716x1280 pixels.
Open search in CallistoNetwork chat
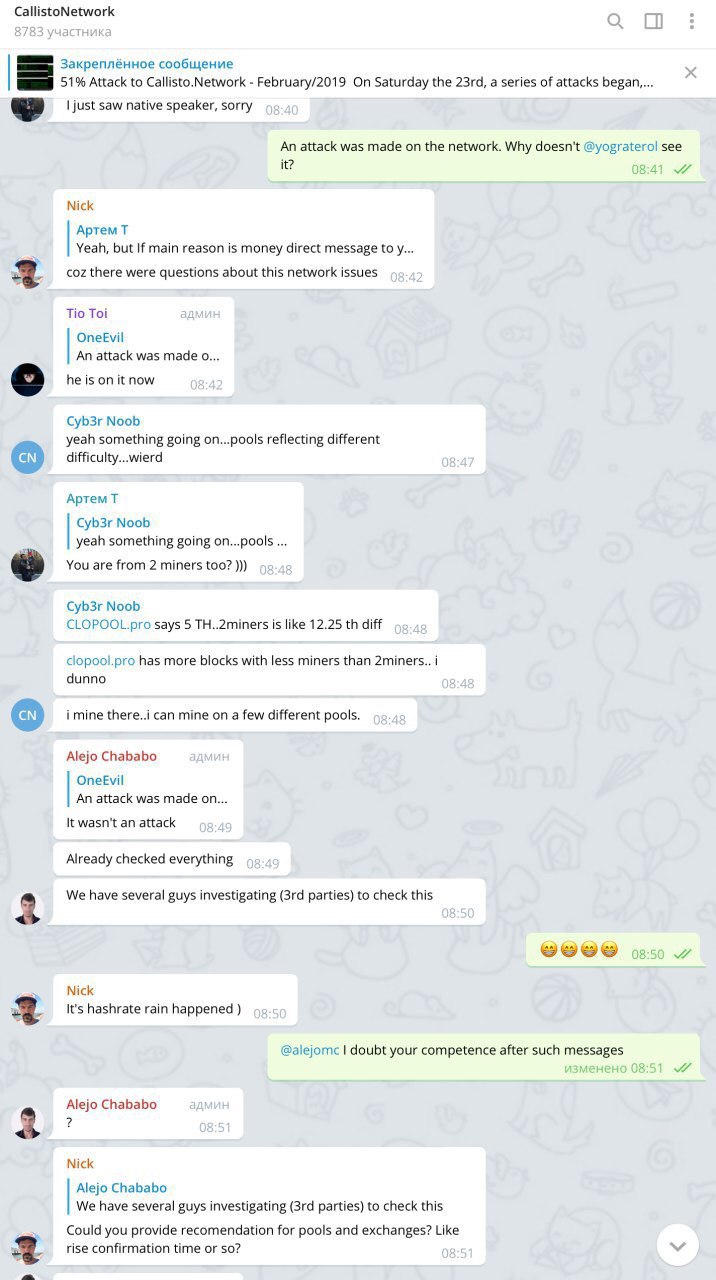coord(616,21)
